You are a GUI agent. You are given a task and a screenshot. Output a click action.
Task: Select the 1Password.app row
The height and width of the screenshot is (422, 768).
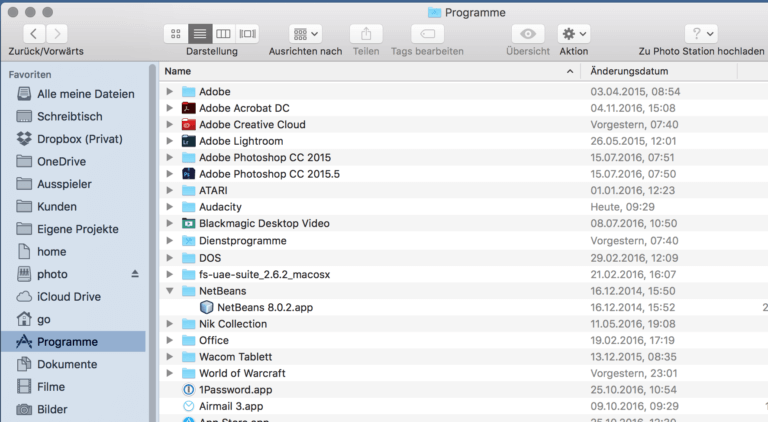pyautogui.click(x=236, y=389)
